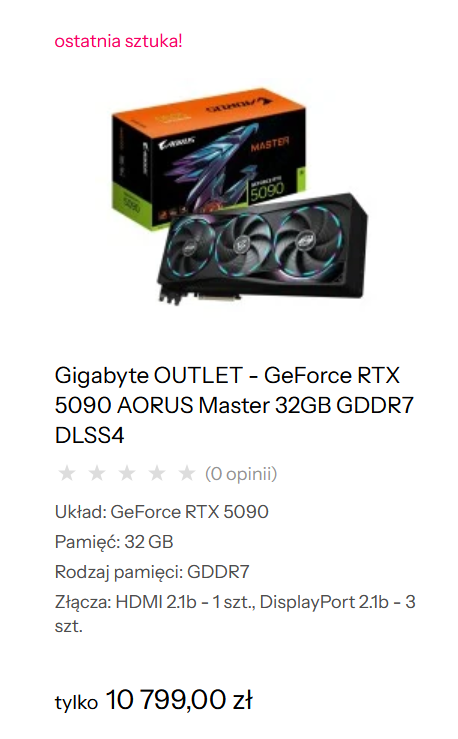Click the 'tylko' price prefix text
458x739 pixels.
76,702
